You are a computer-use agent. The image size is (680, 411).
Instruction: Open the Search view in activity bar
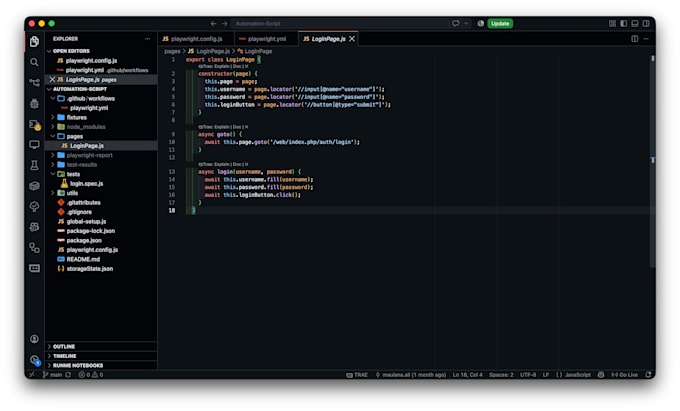(x=34, y=62)
